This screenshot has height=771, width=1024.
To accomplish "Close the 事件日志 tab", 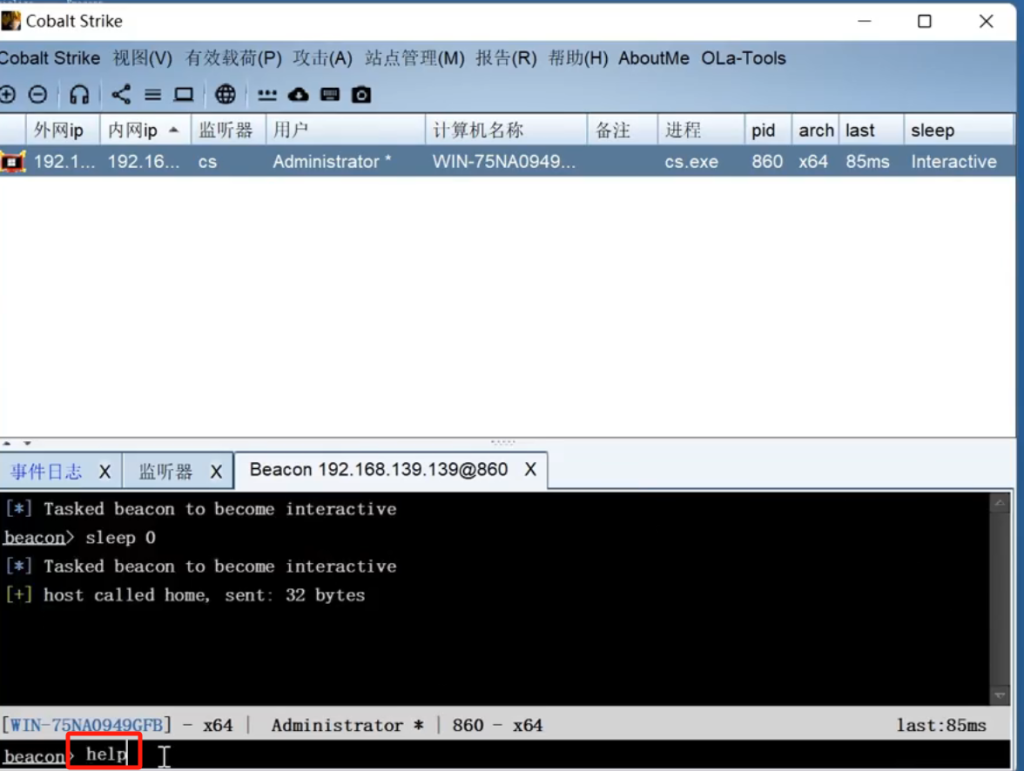I will tap(104, 471).
